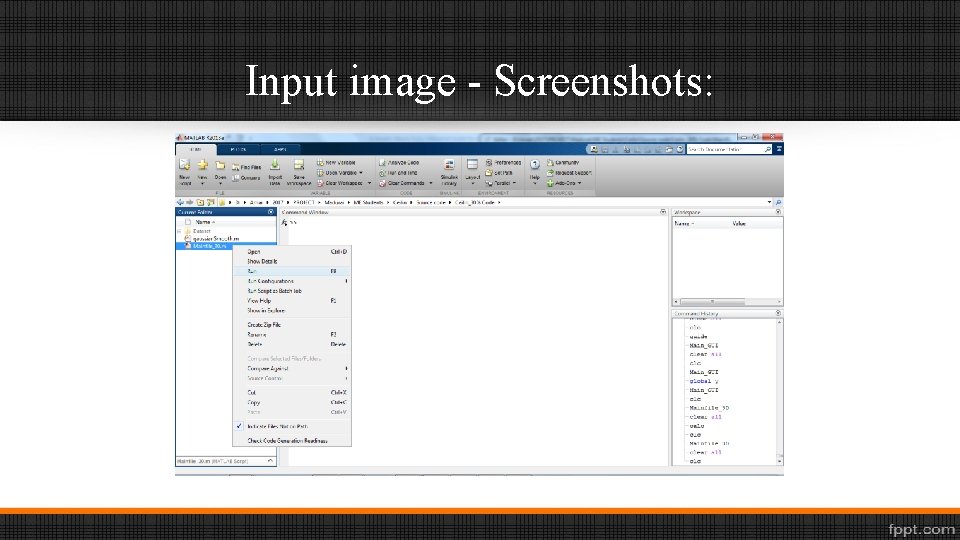Expand the file details panel chevron
The height and width of the screenshot is (540, 960).
point(270,460)
